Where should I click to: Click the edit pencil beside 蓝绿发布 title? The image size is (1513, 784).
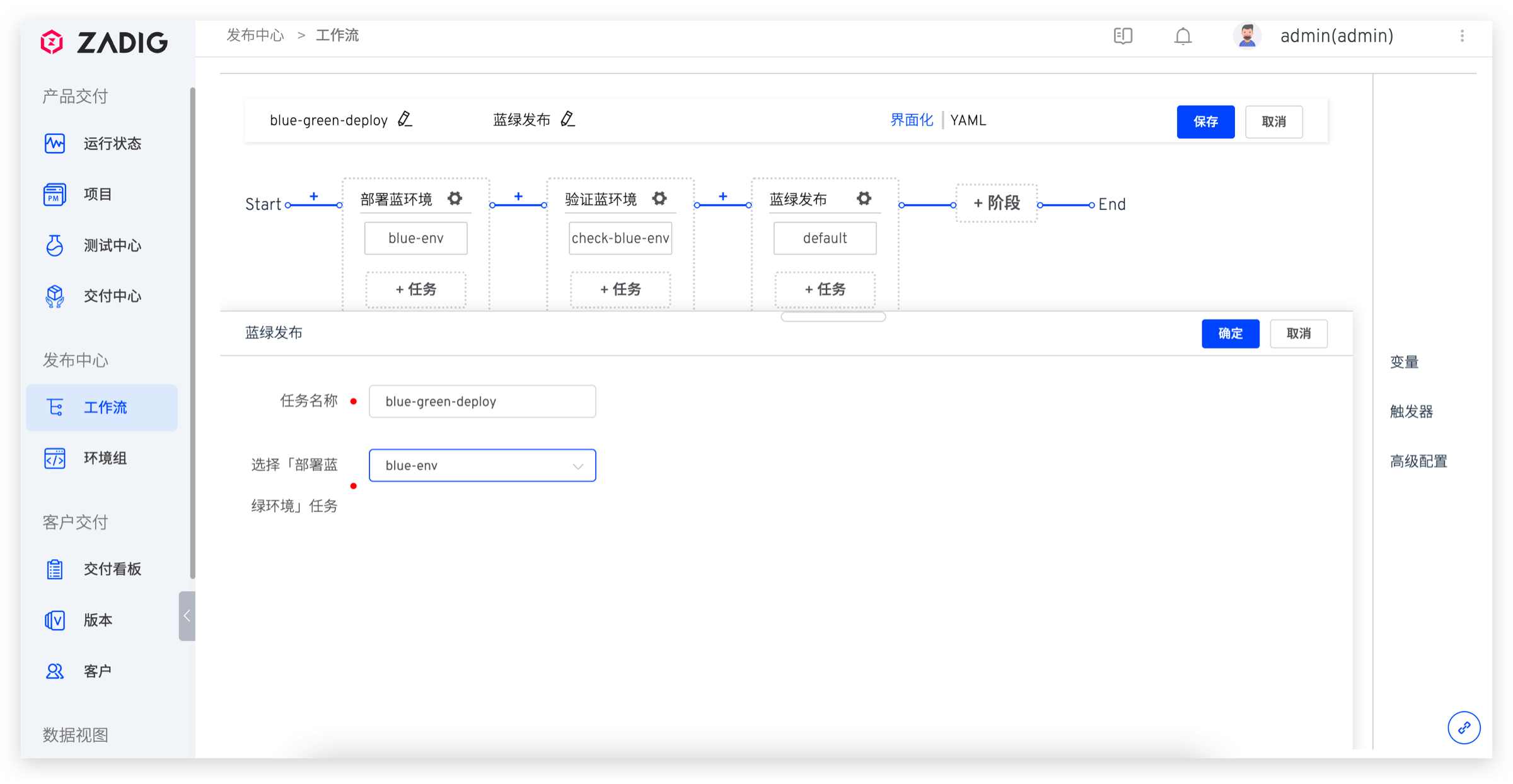coord(567,119)
